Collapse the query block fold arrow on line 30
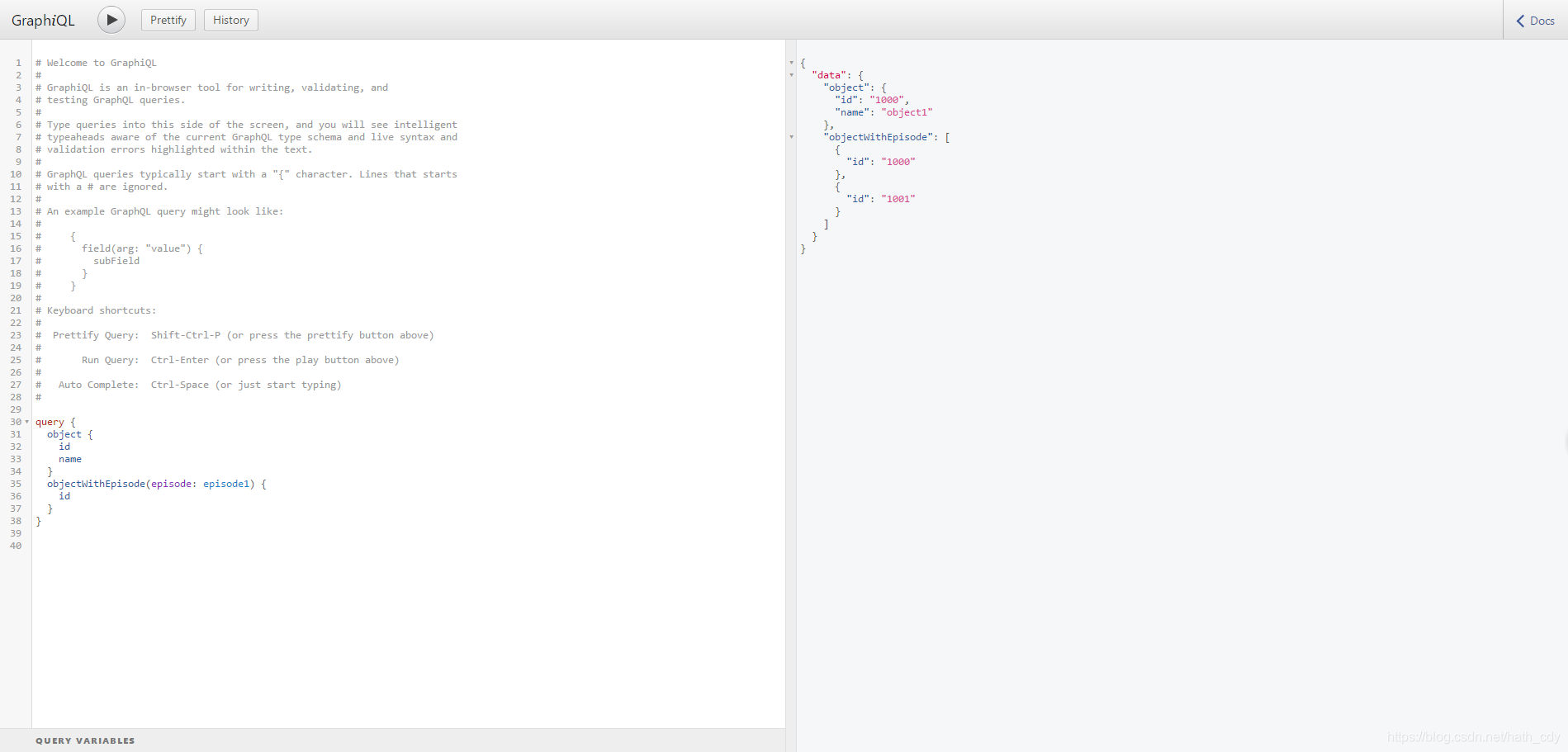Screen dimensions: 1568x752 [x=27, y=422]
